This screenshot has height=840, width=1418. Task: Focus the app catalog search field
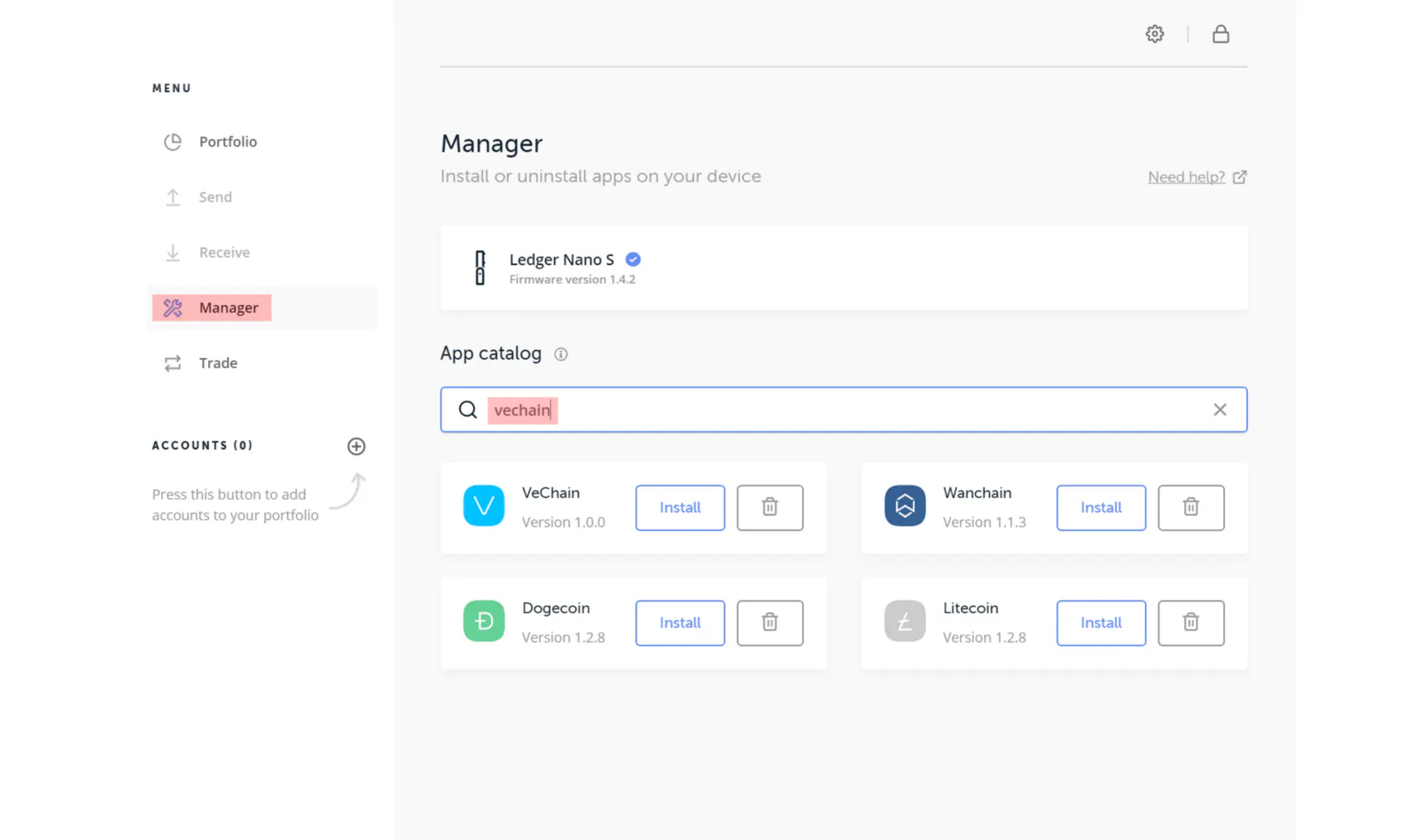(842, 409)
